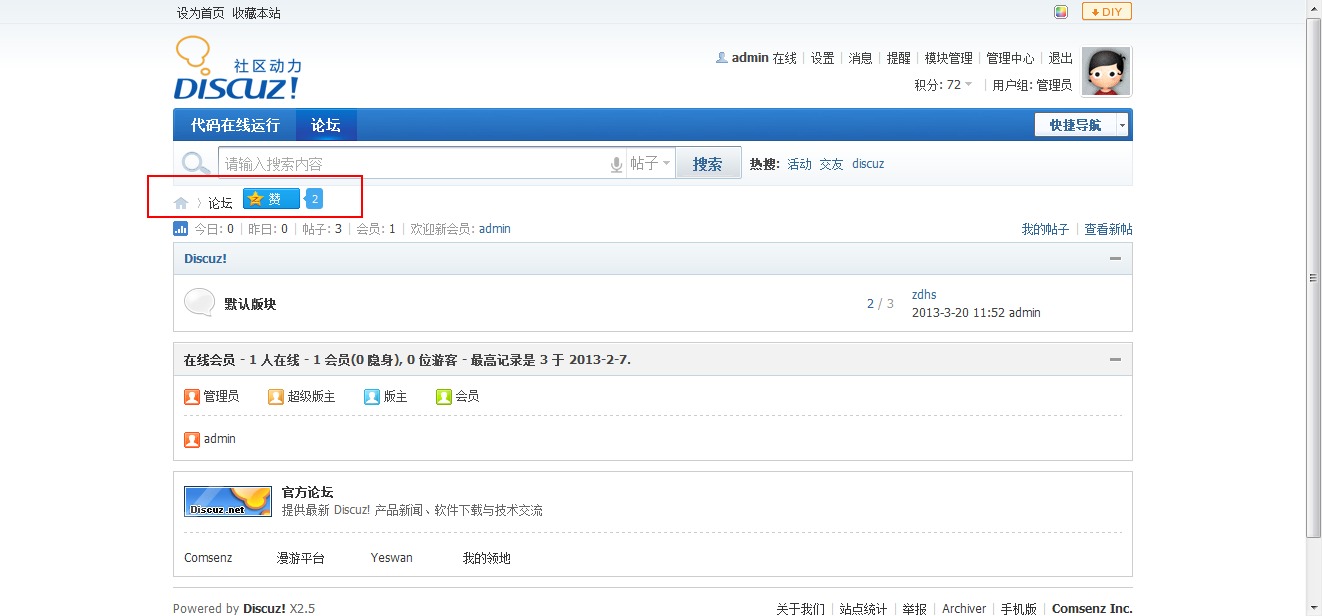Open 我的帖子 my posts link
The width and height of the screenshot is (1322, 616).
pyautogui.click(x=1045, y=230)
